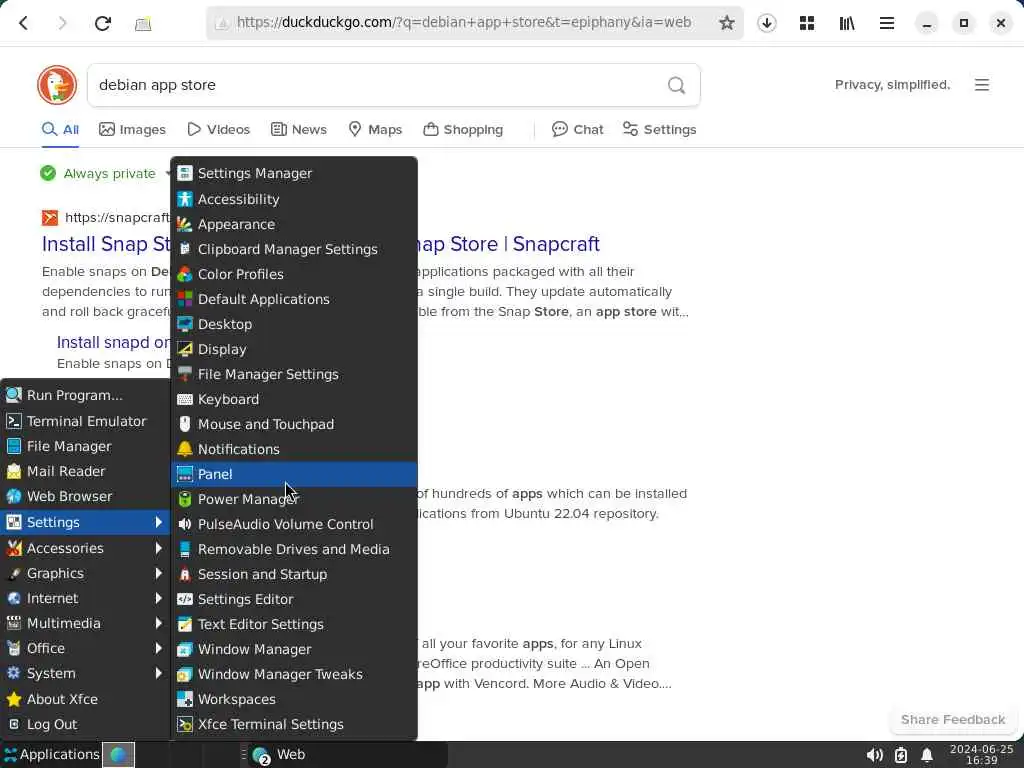1024x768 pixels.
Task: Expand the Multimedia submenu
Action: point(85,623)
